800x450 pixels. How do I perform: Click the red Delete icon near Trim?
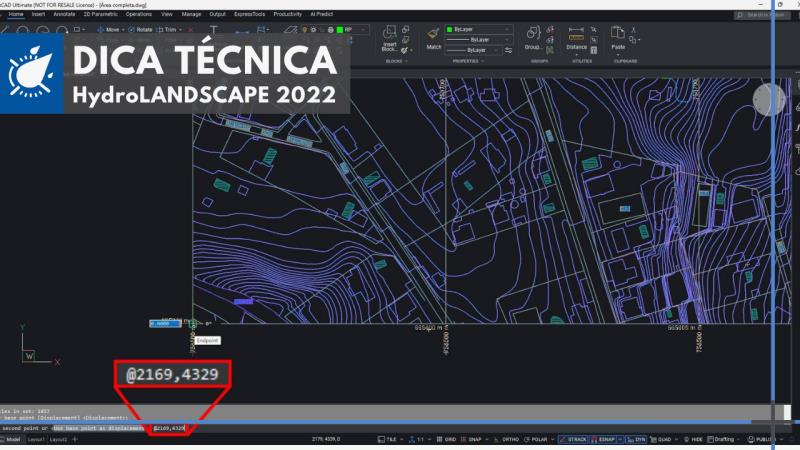coord(191,30)
